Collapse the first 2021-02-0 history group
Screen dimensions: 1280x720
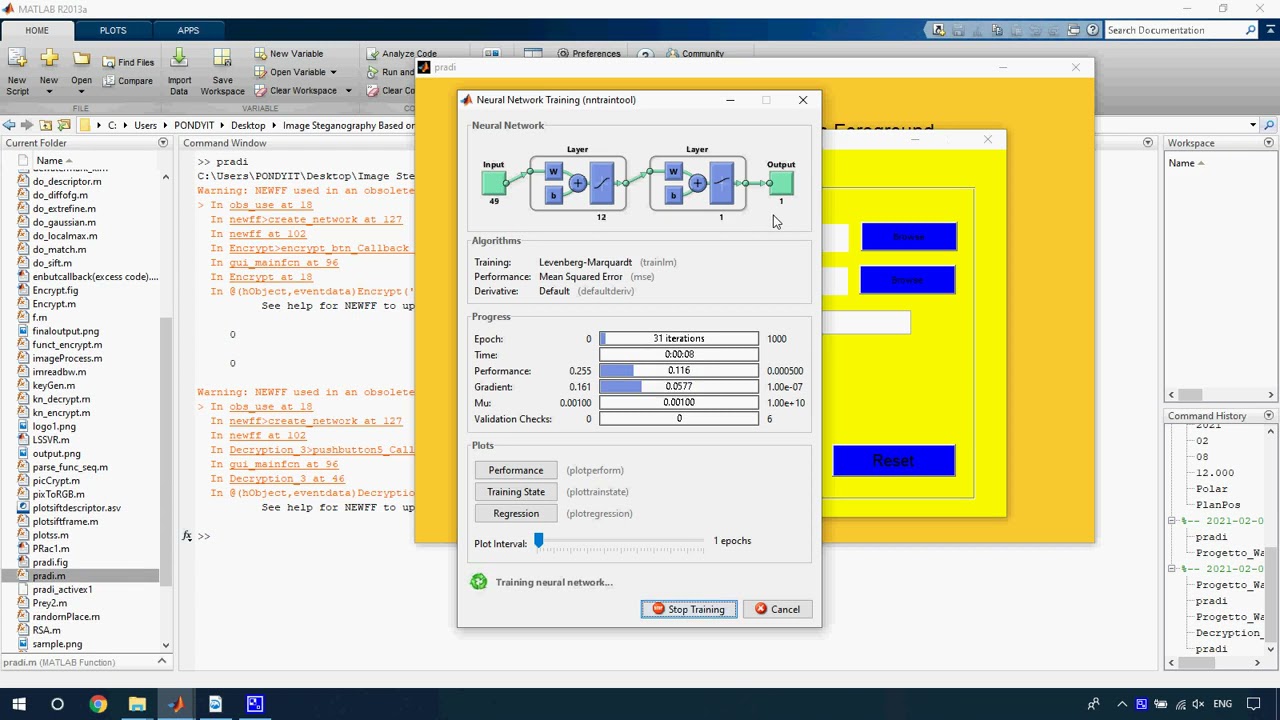click(1172, 521)
